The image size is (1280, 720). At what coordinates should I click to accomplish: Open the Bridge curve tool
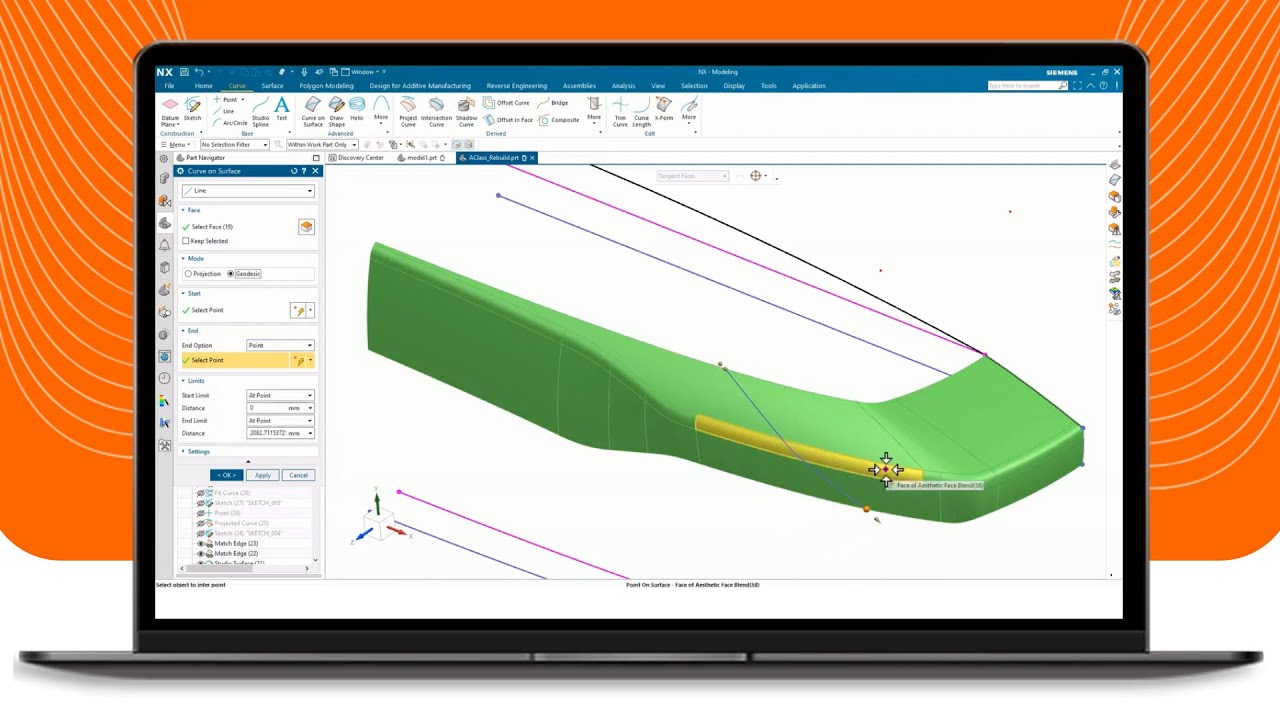pyautogui.click(x=553, y=103)
